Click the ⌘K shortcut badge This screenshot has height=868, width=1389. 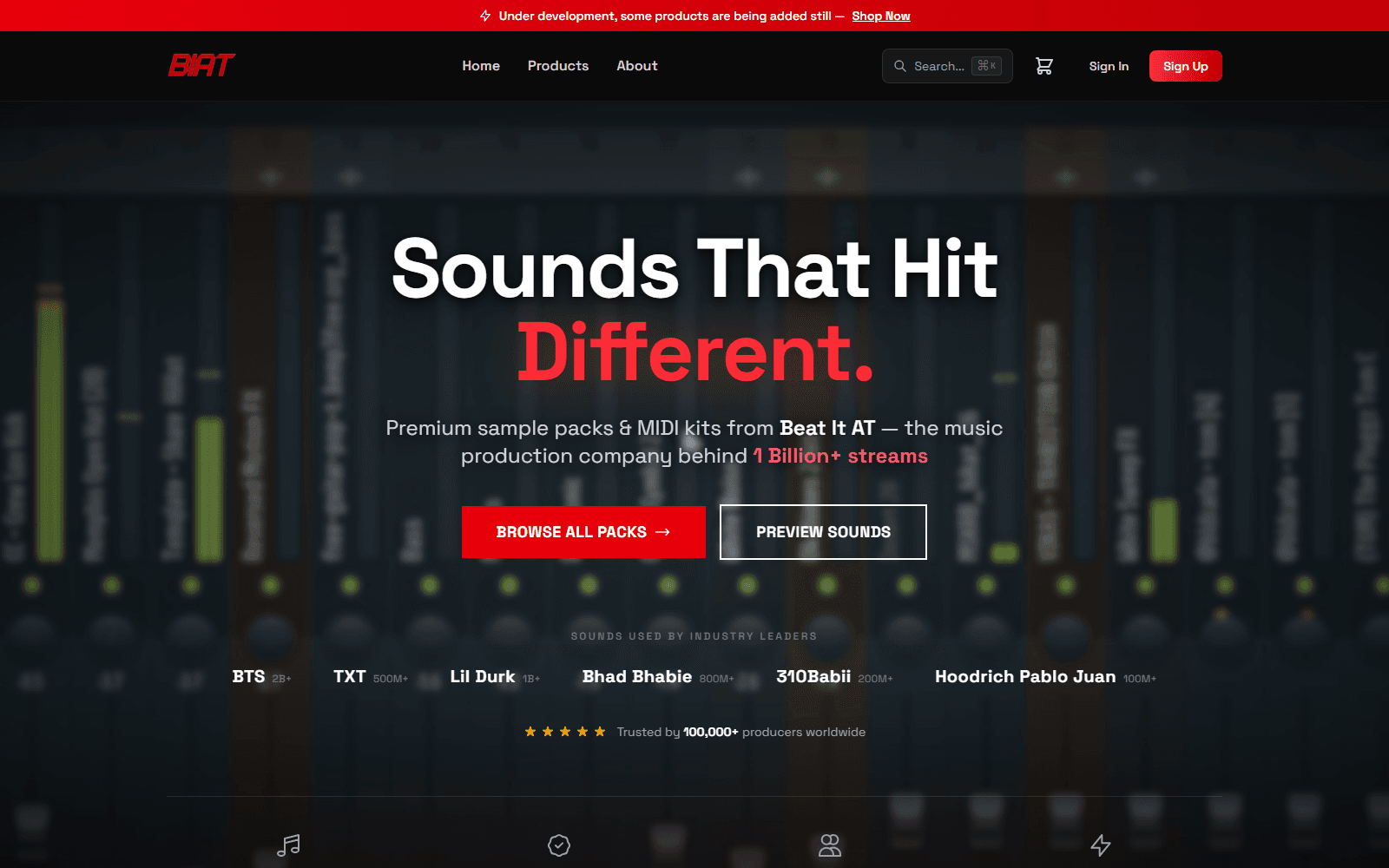(987, 66)
